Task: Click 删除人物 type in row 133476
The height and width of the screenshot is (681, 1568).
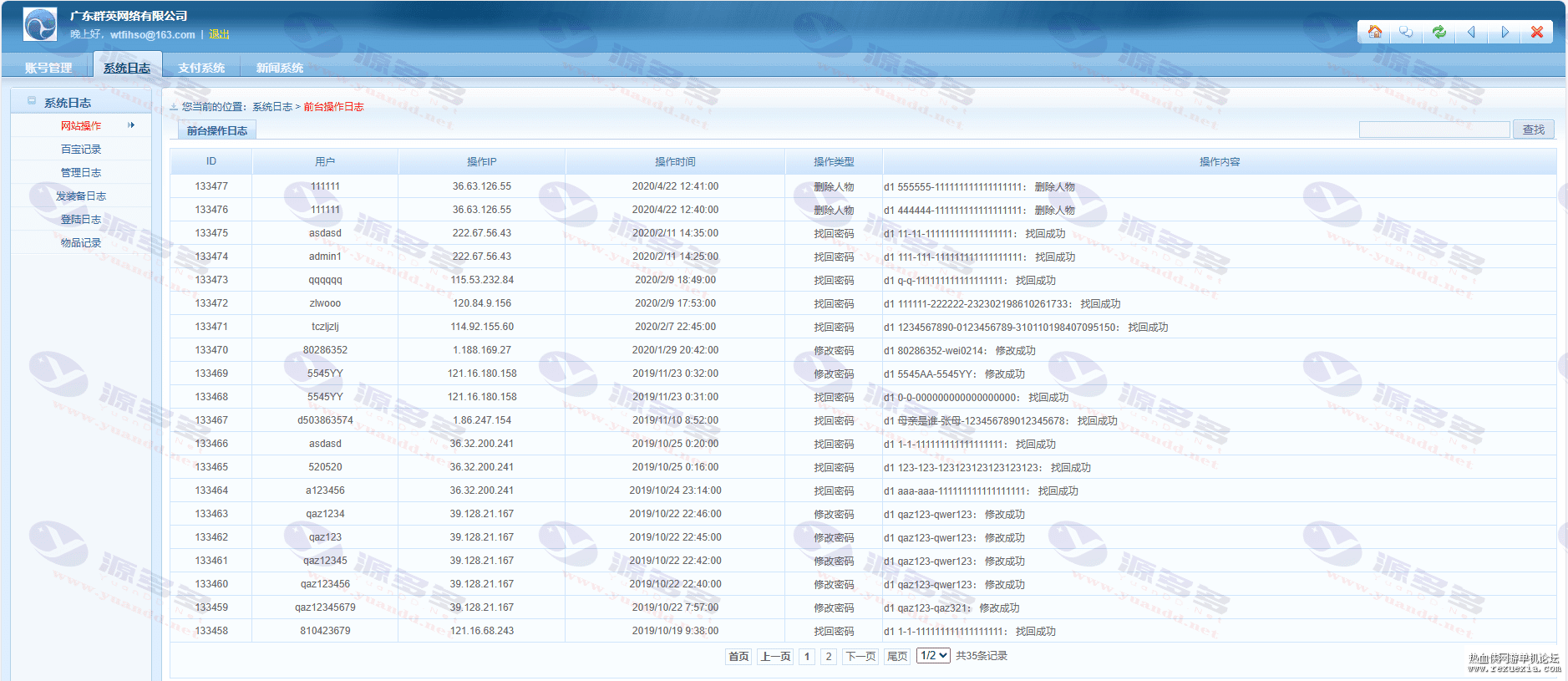Action: pos(834,210)
